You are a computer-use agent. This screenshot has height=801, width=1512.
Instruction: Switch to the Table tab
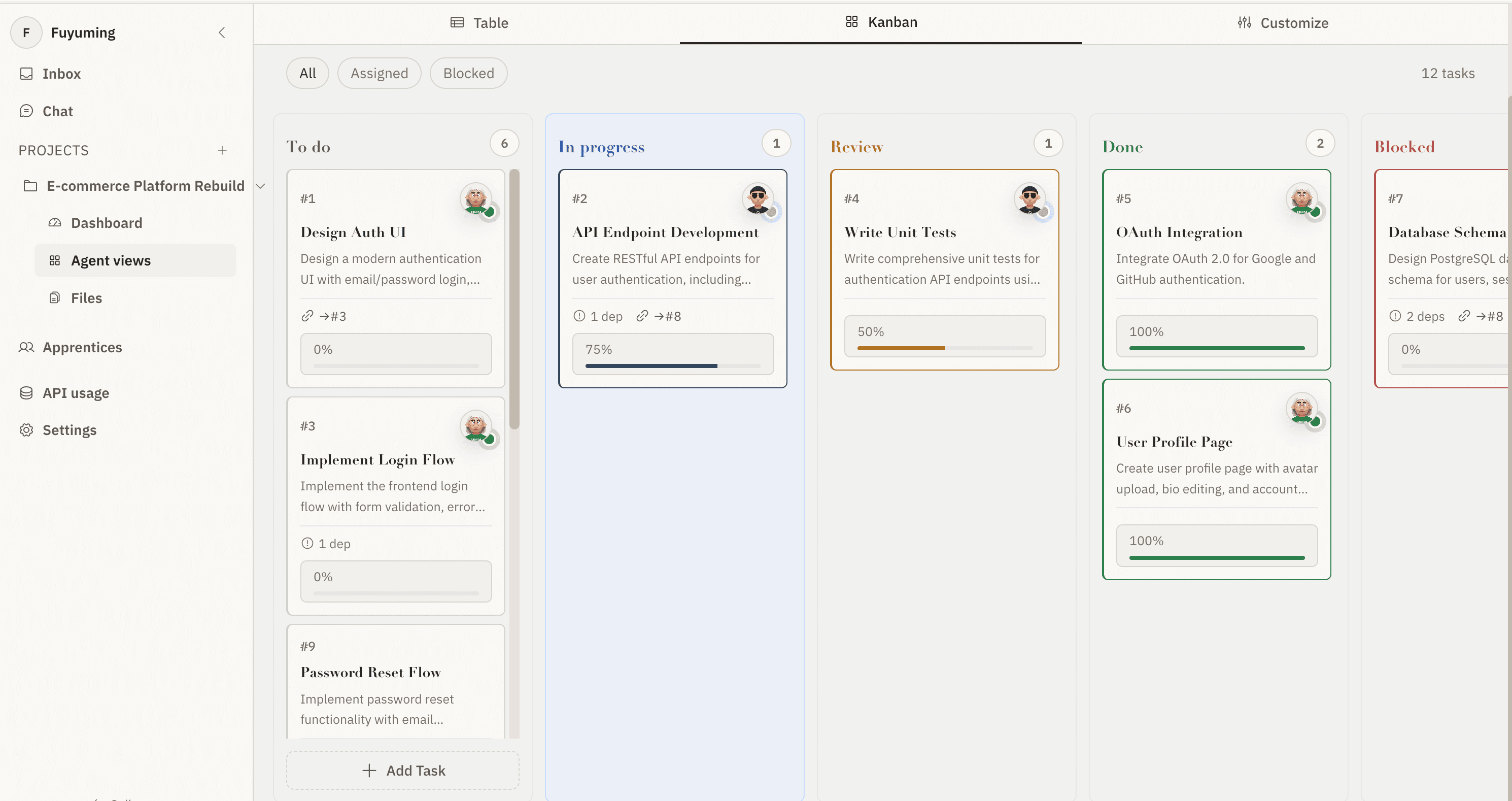click(479, 23)
